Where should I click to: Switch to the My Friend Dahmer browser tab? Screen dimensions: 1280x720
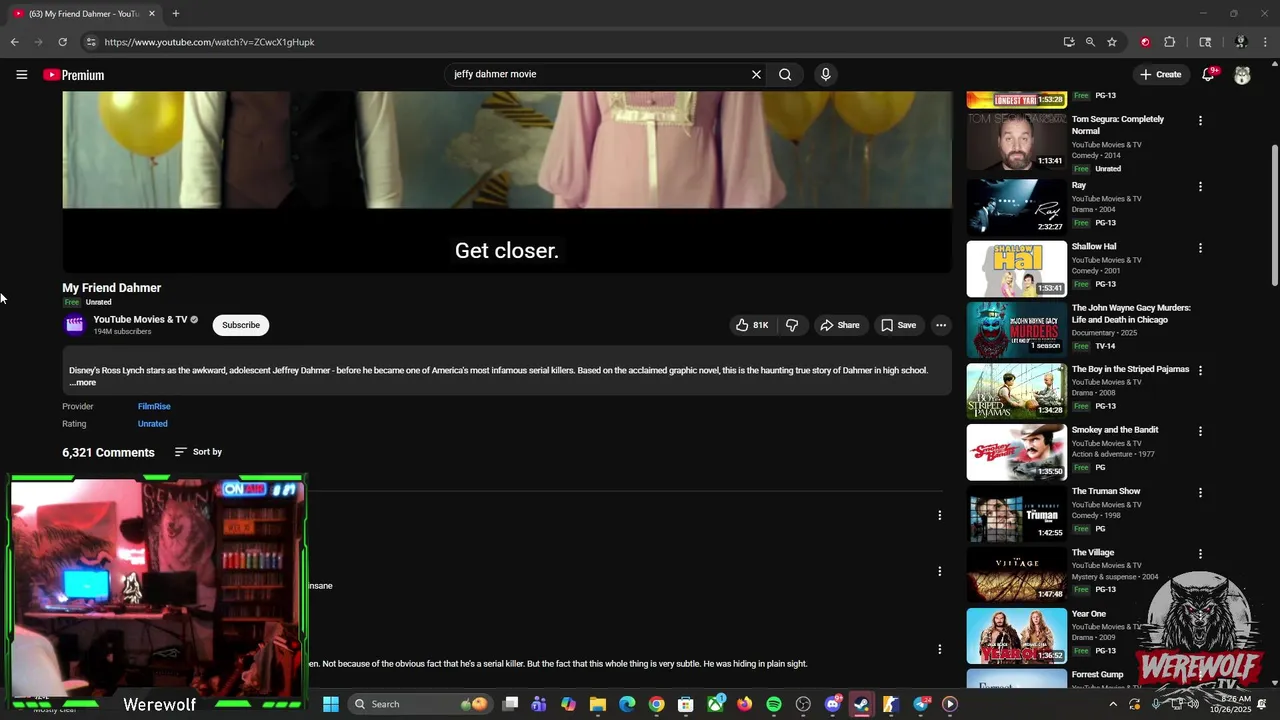coord(85,14)
